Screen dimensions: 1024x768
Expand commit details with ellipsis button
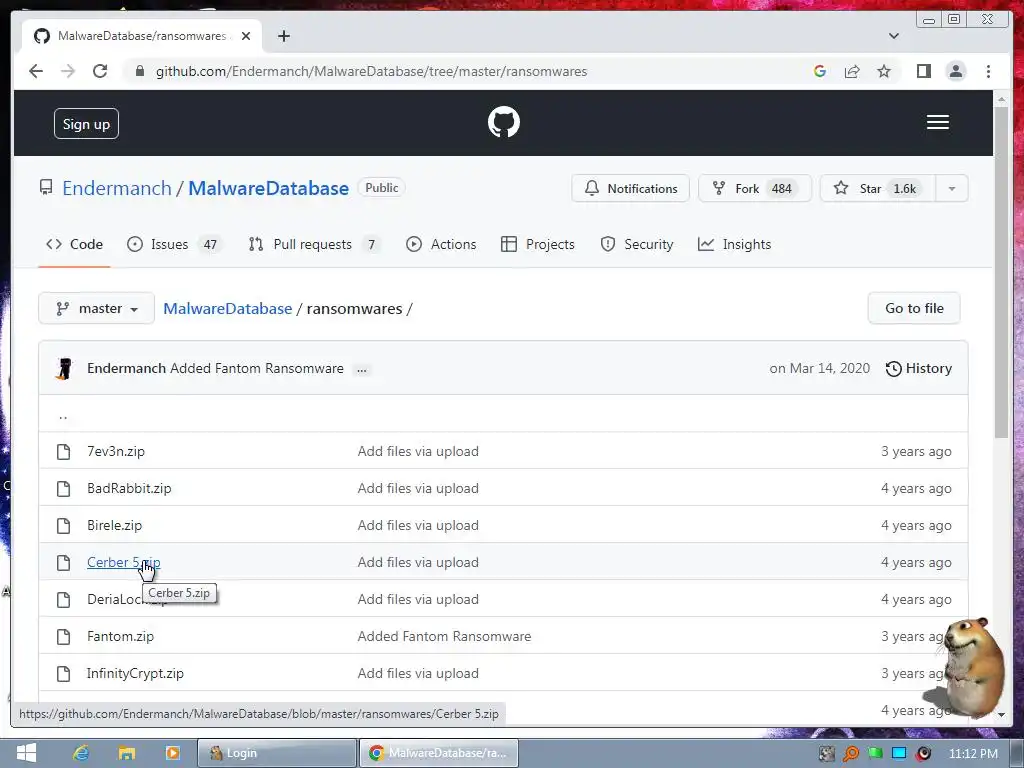pyautogui.click(x=361, y=370)
